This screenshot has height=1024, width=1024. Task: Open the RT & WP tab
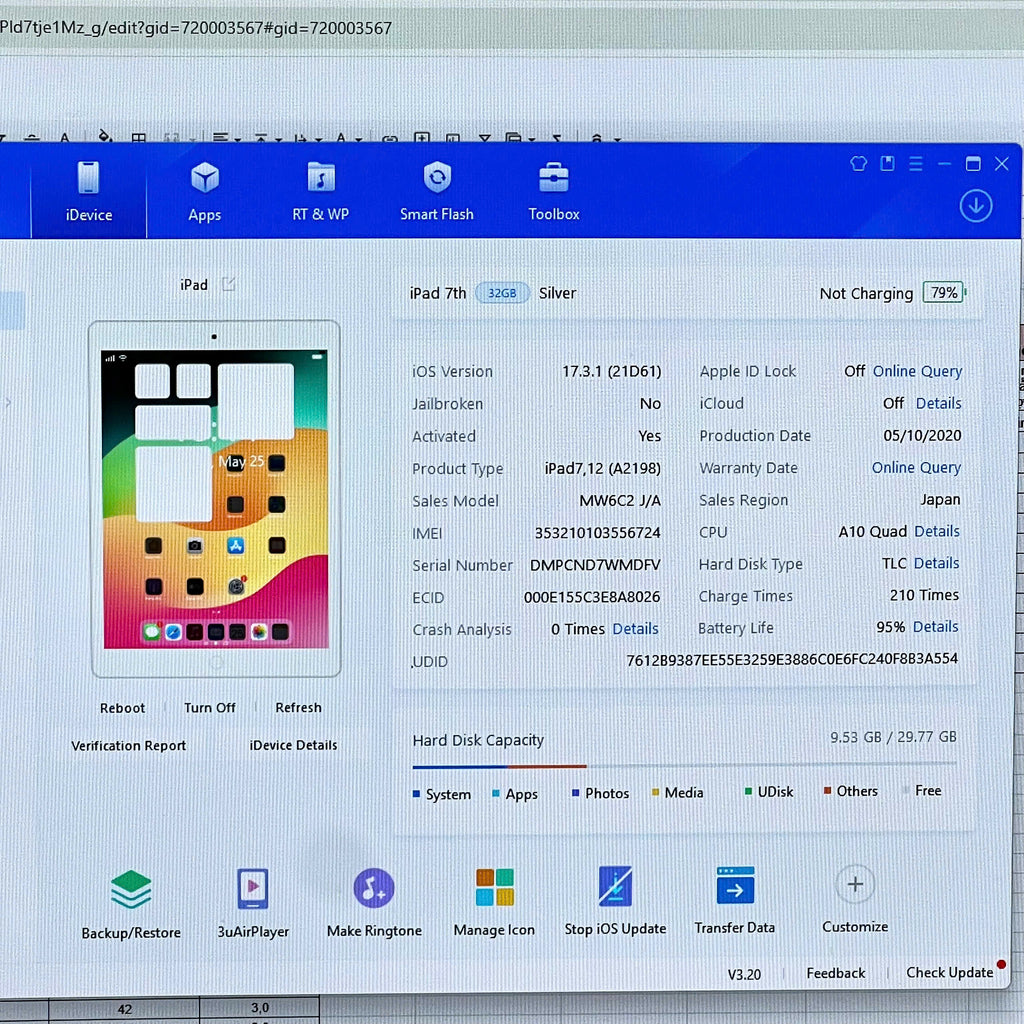tap(320, 191)
